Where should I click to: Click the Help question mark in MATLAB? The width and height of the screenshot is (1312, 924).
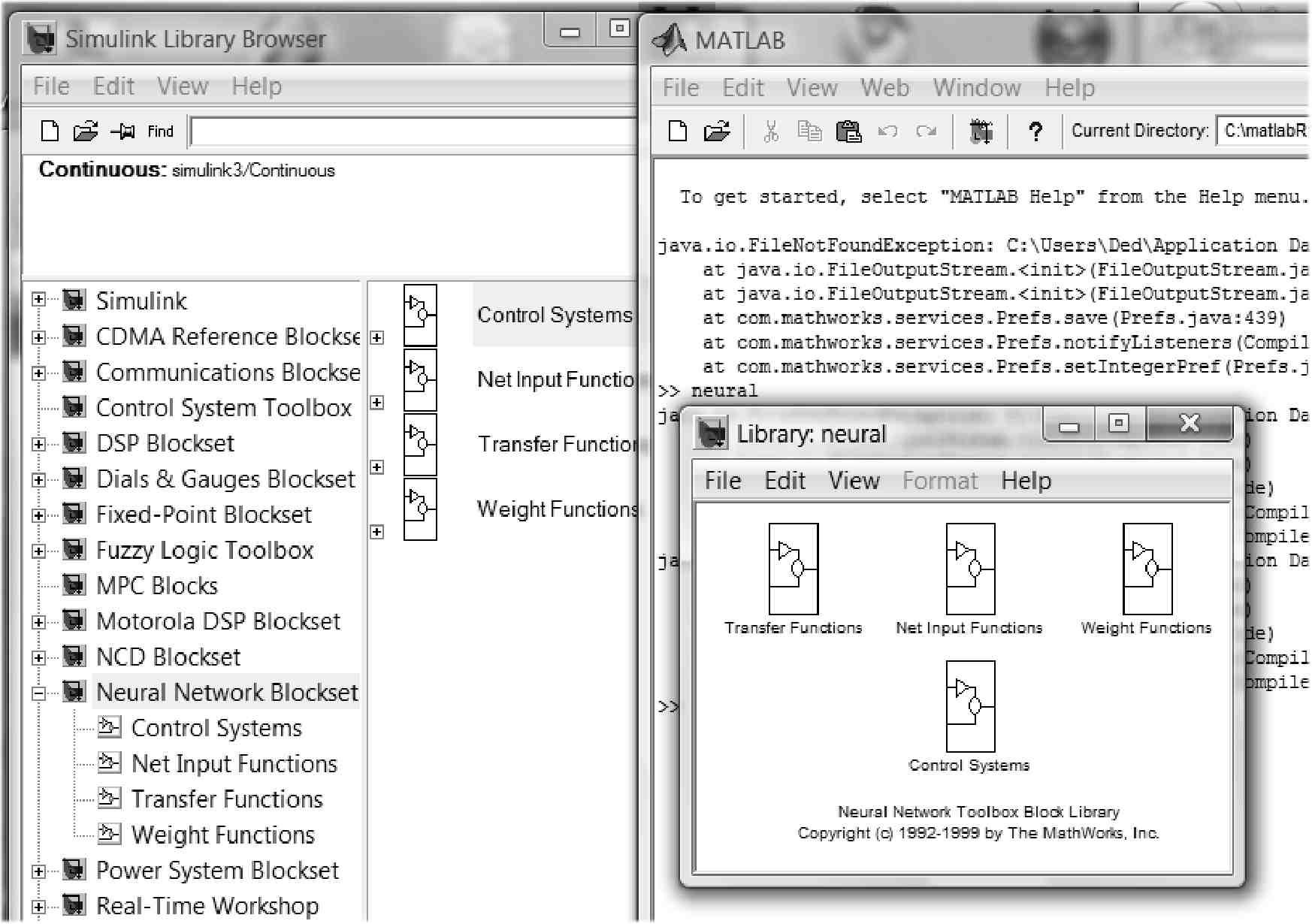1035,131
